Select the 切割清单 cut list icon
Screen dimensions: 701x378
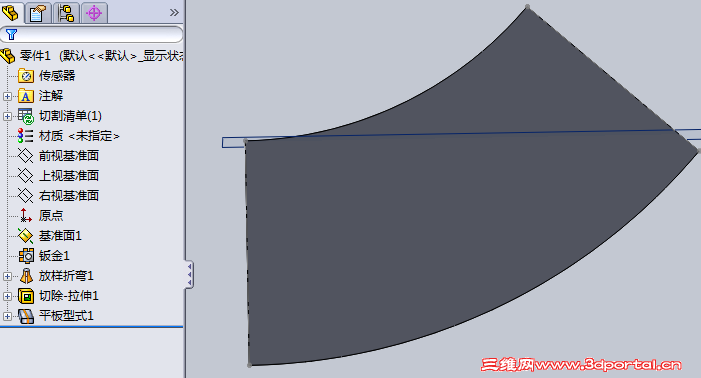click(26, 116)
